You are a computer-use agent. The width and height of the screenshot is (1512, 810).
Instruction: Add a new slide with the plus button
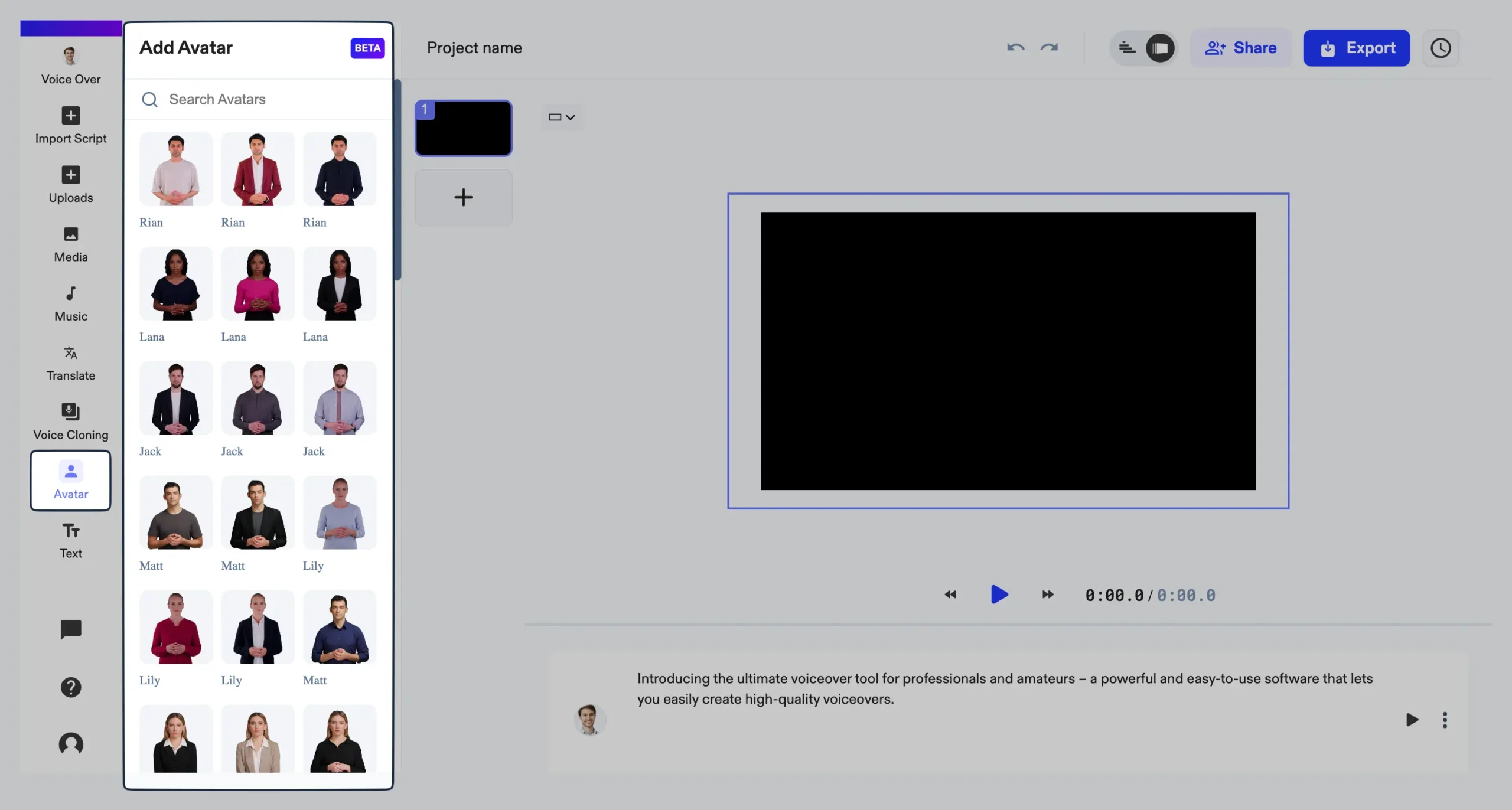[464, 197]
